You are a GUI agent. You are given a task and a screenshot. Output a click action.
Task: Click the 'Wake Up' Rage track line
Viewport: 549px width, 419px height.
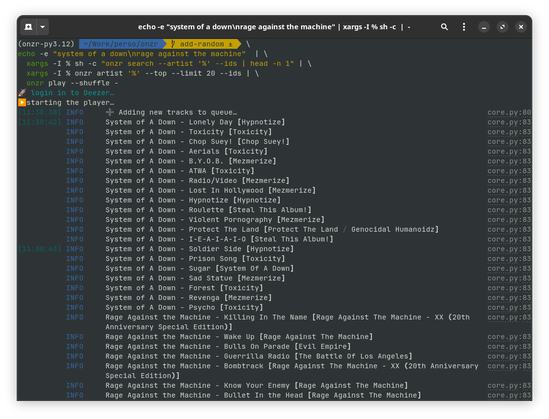[239, 337]
